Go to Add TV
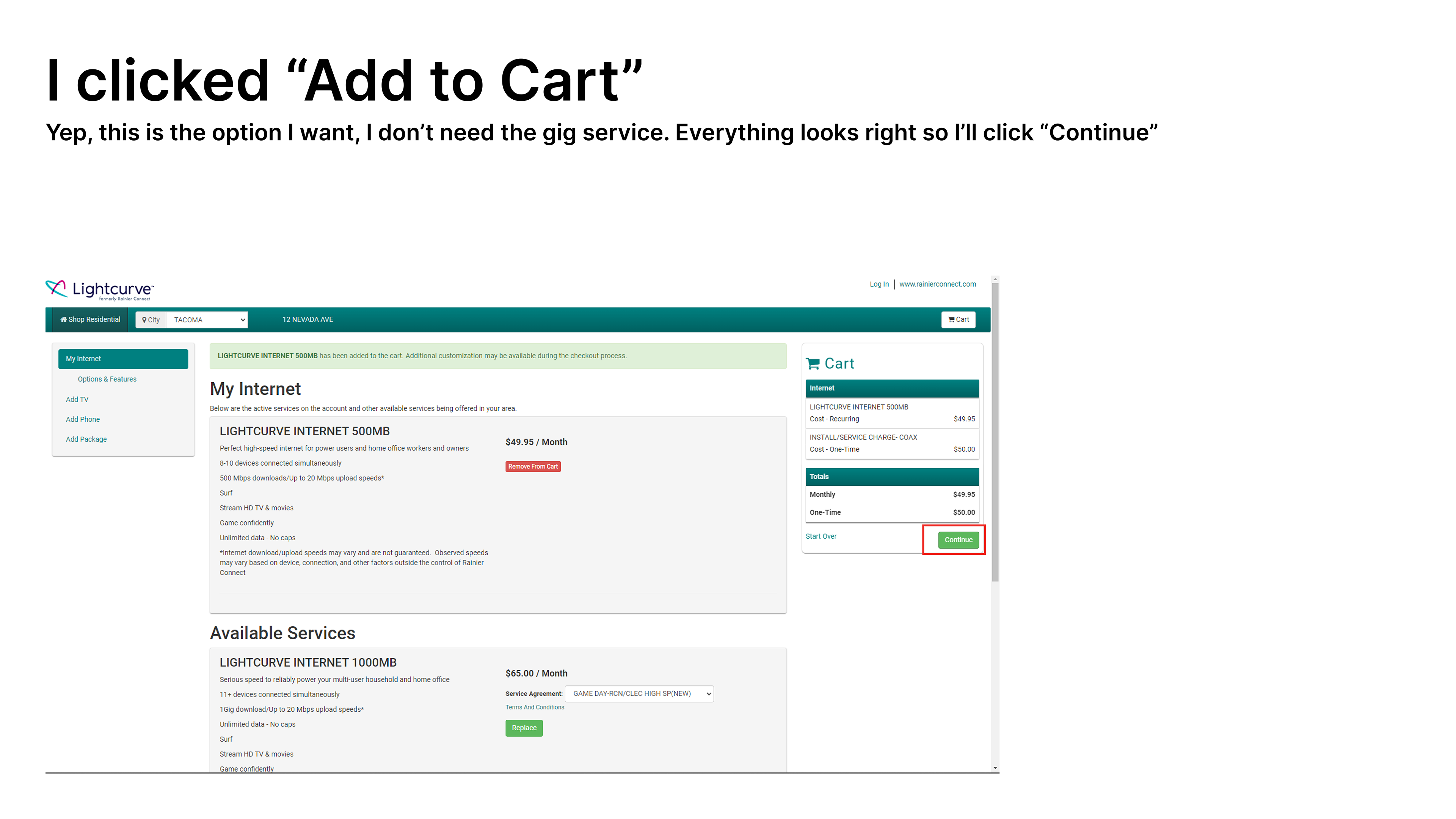The image size is (1456, 819). [77, 400]
